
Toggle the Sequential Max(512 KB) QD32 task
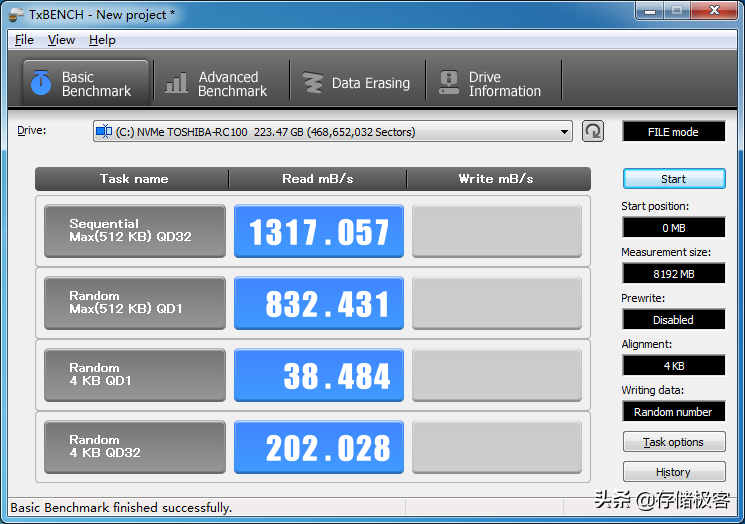(135, 231)
